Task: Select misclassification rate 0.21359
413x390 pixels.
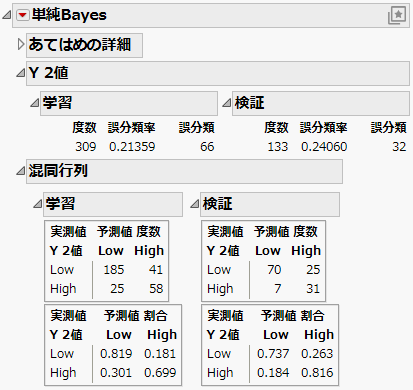Action: (x=132, y=147)
